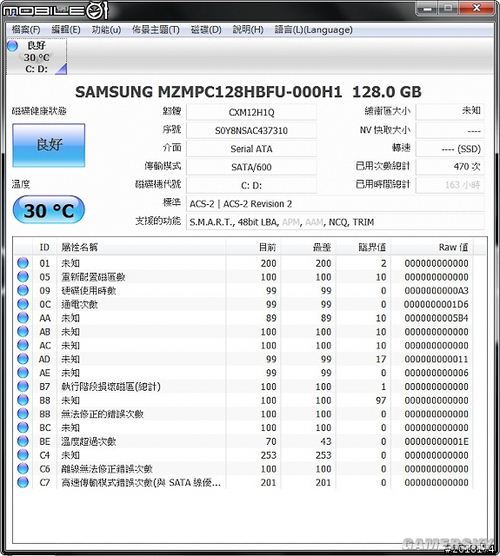Select attribute name 硬碟使用時數
Viewport: 500px width, 556px height.
tap(89, 291)
